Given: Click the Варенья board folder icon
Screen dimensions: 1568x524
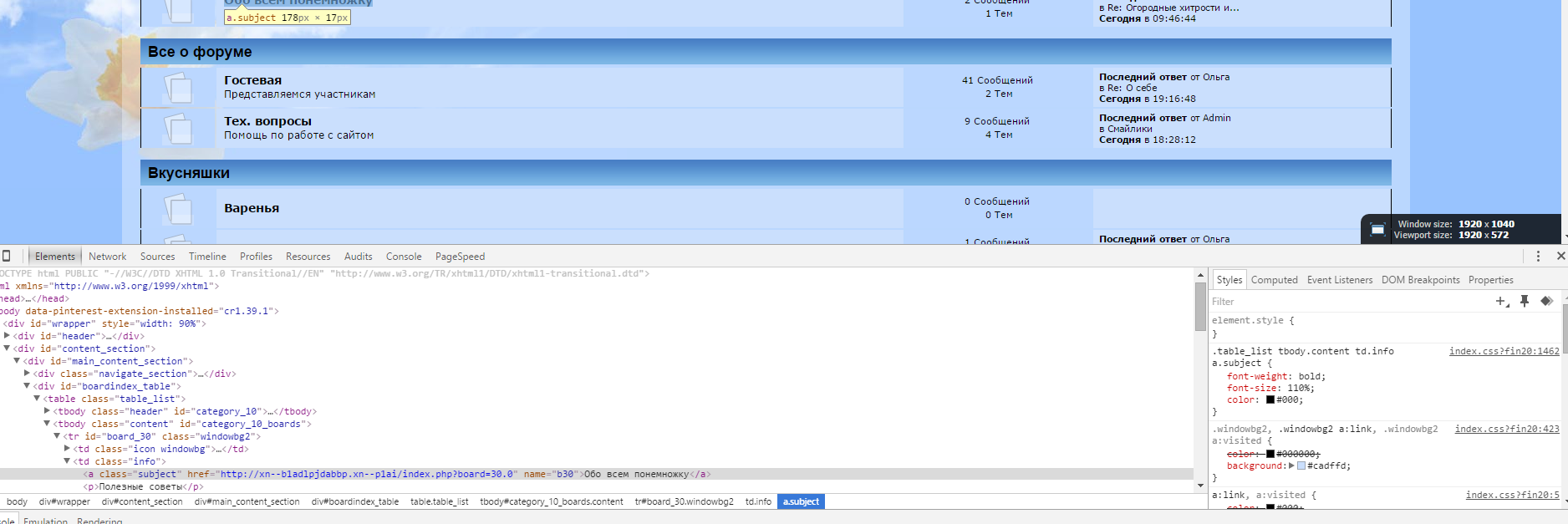Looking at the screenshot, I should 177,209.
